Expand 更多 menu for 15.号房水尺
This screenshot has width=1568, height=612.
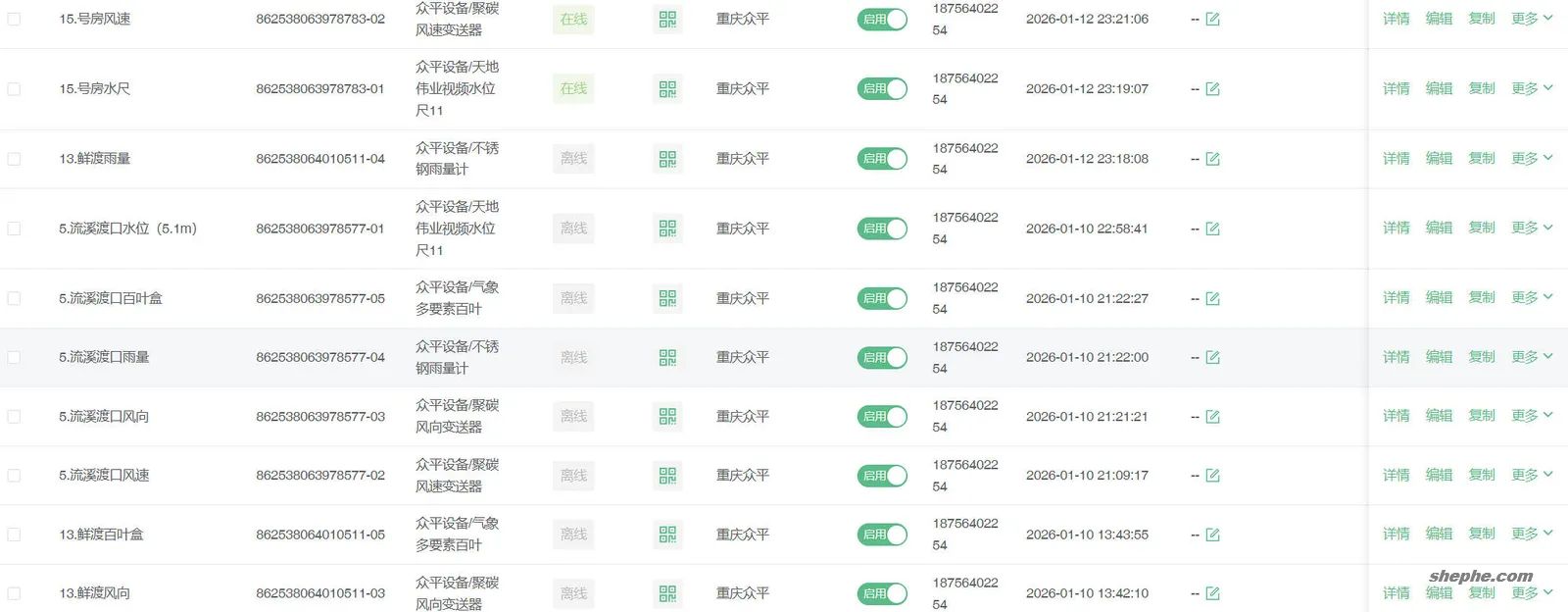tap(1532, 88)
